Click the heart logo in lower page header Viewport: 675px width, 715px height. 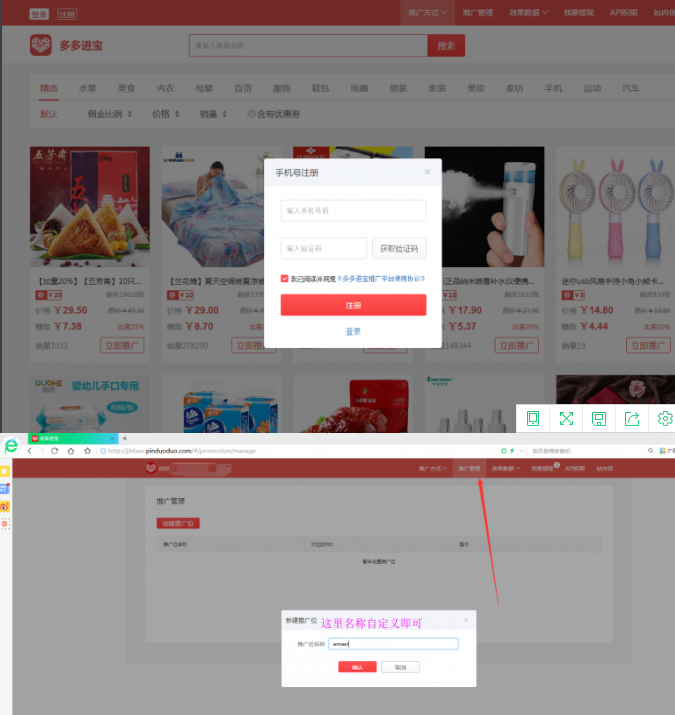coord(151,468)
